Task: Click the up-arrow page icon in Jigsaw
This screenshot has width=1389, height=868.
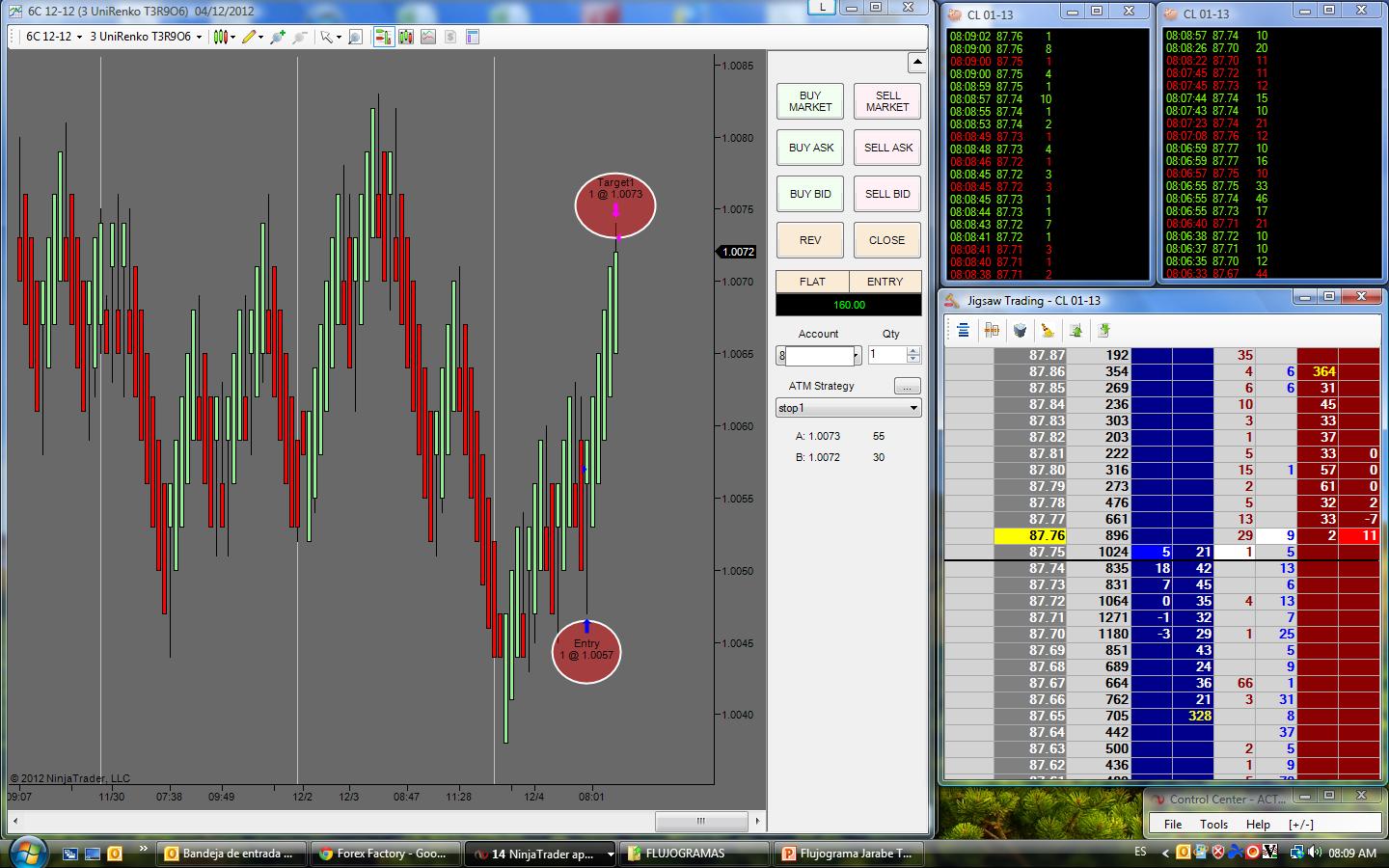Action: (x=1076, y=331)
